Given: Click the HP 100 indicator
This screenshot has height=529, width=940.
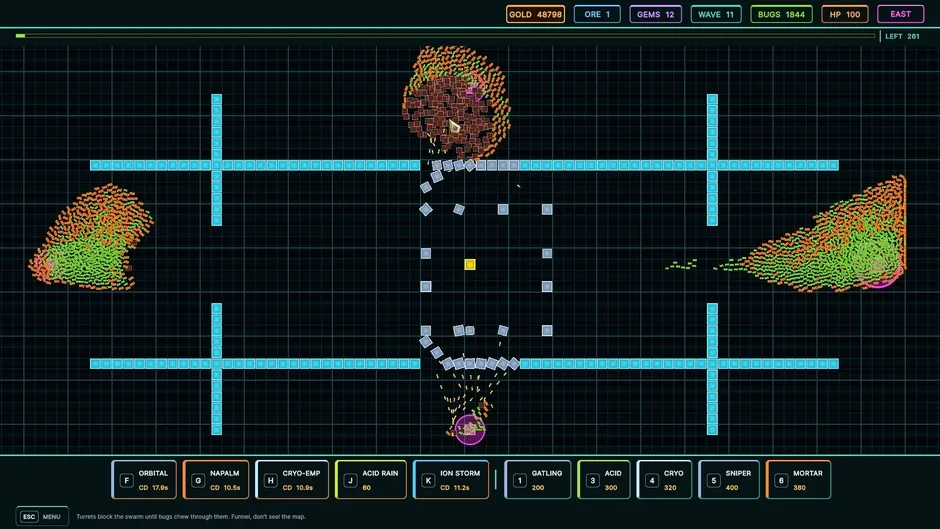Looking at the screenshot, I should point(845,14).
